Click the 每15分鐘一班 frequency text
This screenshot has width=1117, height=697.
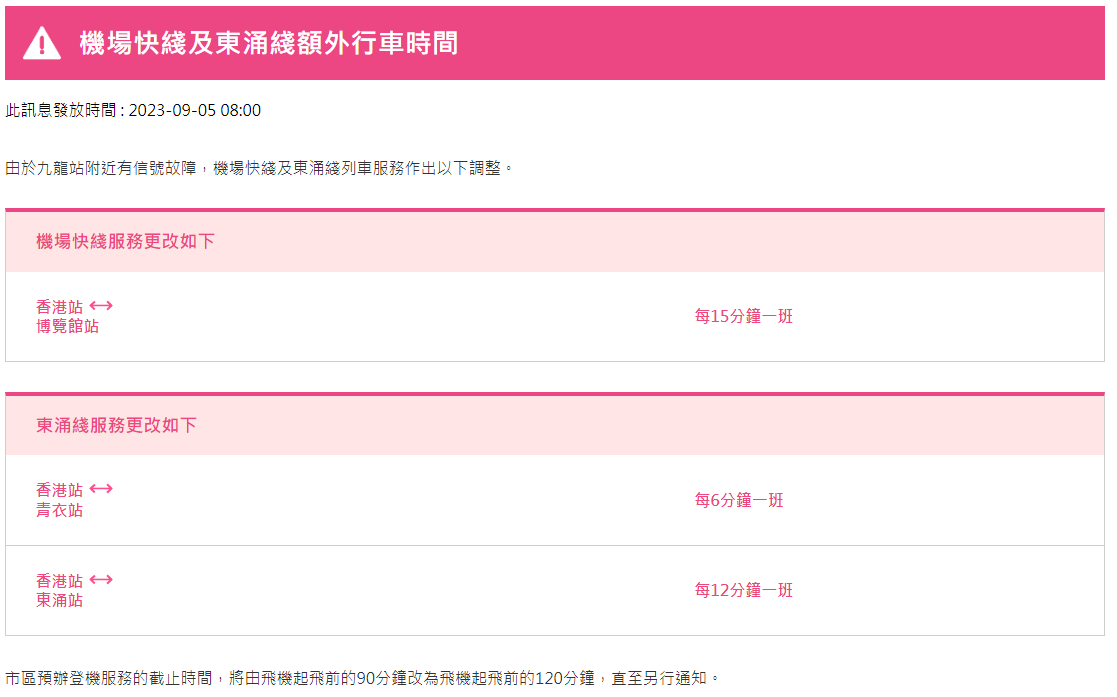pos(743,317)
